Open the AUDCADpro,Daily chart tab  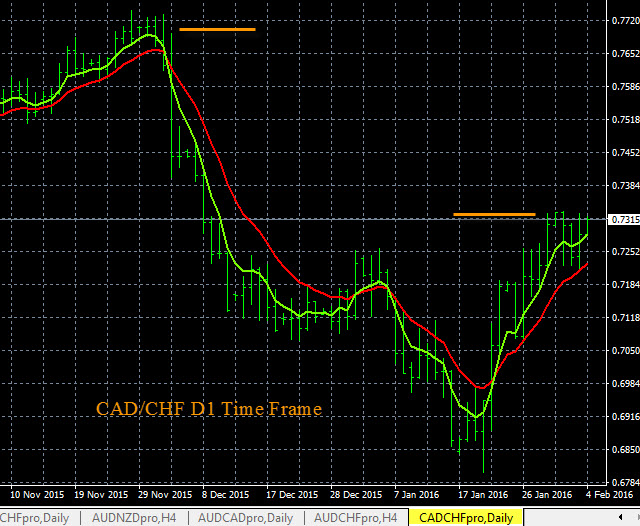245,518
